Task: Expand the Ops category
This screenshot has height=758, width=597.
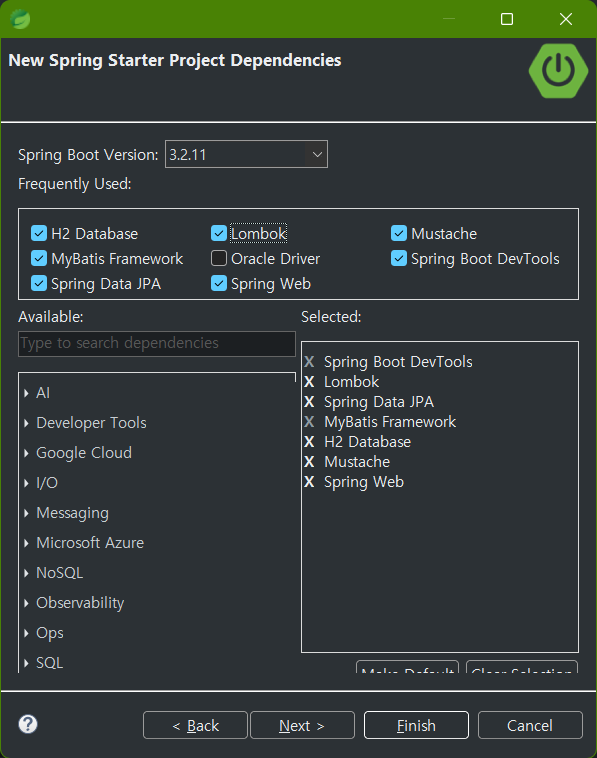Action: (x=26, y=633)
